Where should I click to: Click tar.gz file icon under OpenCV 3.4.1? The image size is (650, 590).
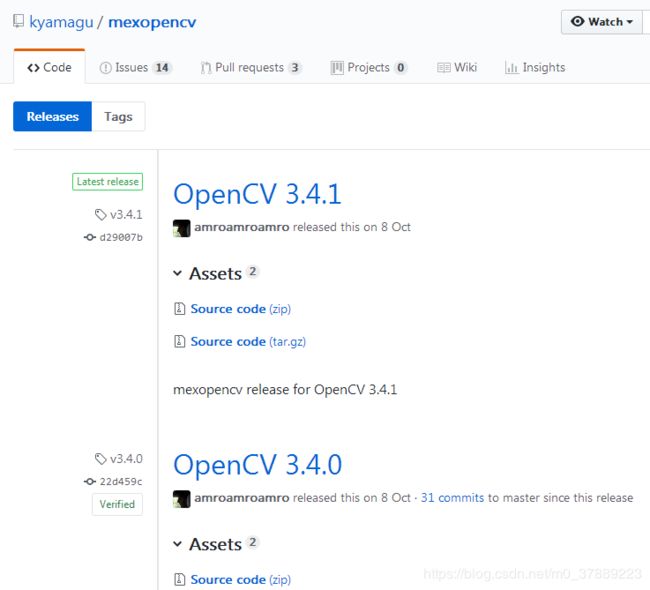[179, 342]
